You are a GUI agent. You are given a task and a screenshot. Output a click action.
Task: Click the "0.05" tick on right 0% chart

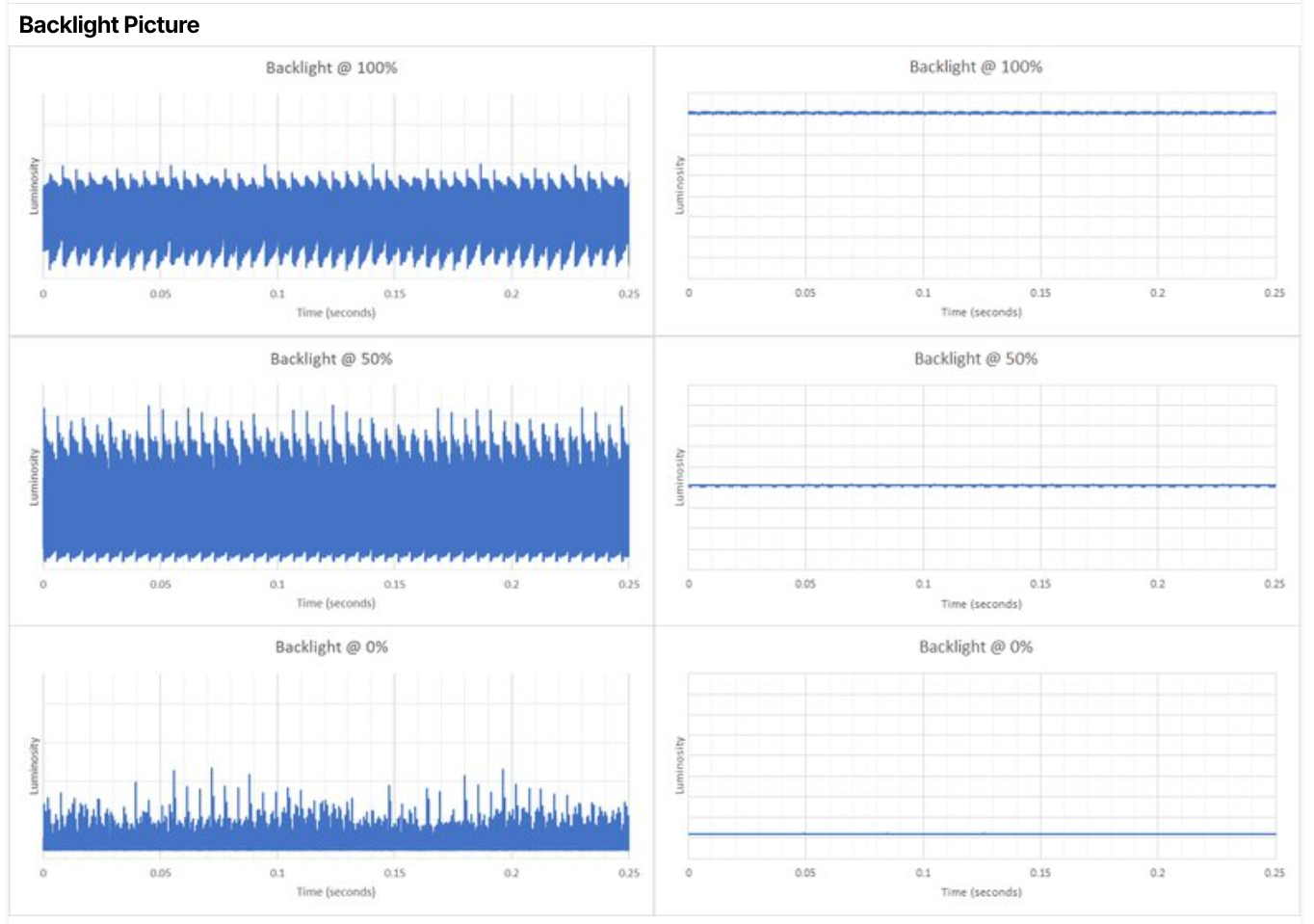point(805,873)
